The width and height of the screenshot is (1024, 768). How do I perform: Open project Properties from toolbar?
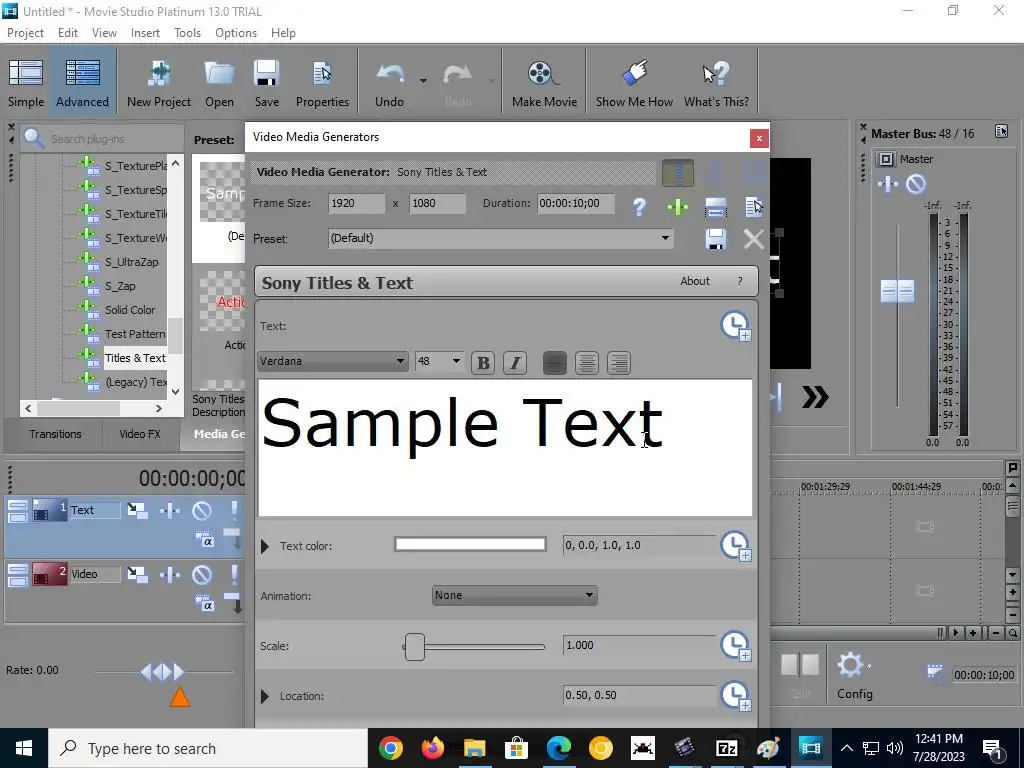[322, 82]
